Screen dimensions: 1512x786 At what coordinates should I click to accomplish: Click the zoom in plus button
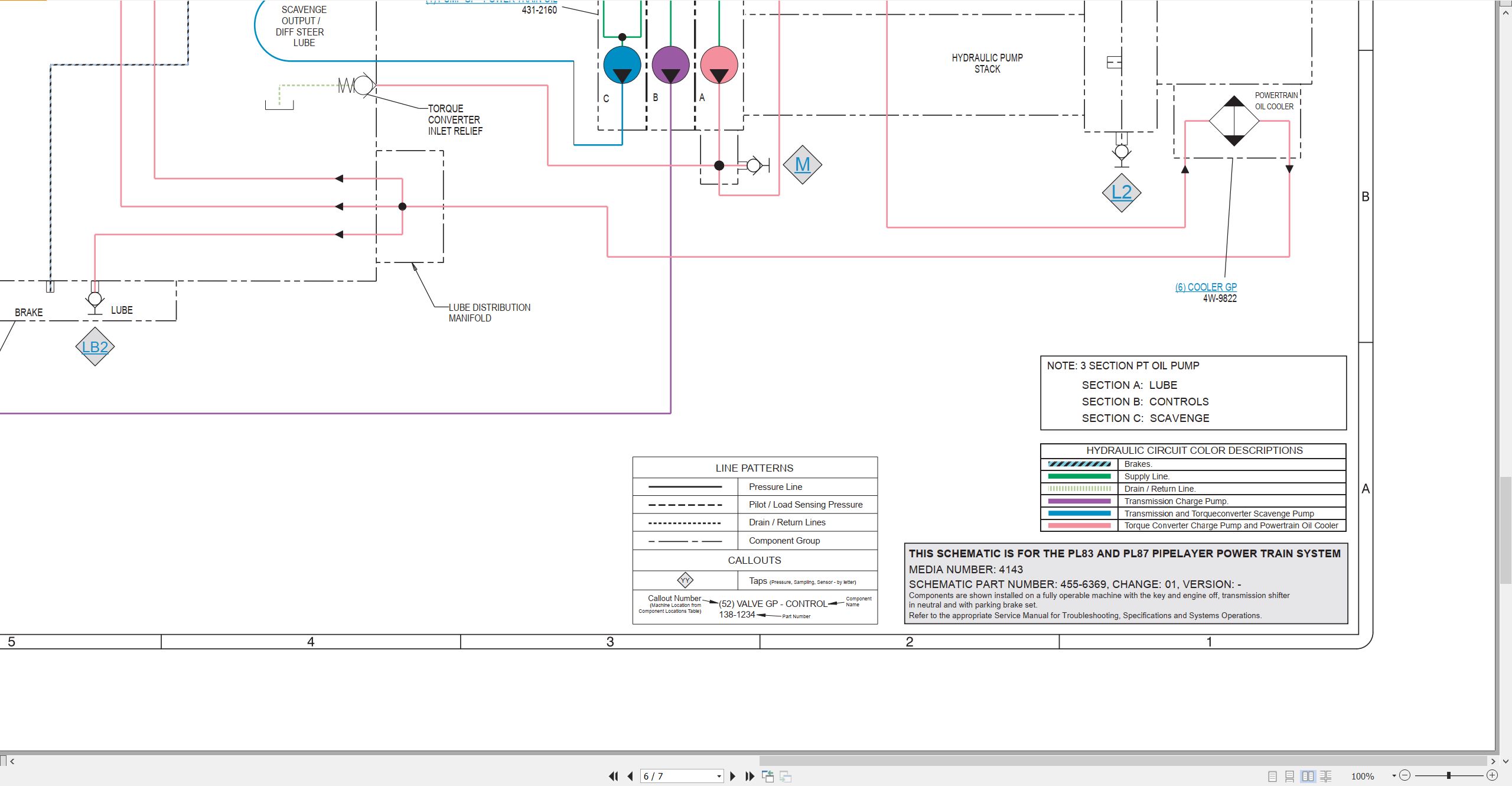pos(1492,775)
